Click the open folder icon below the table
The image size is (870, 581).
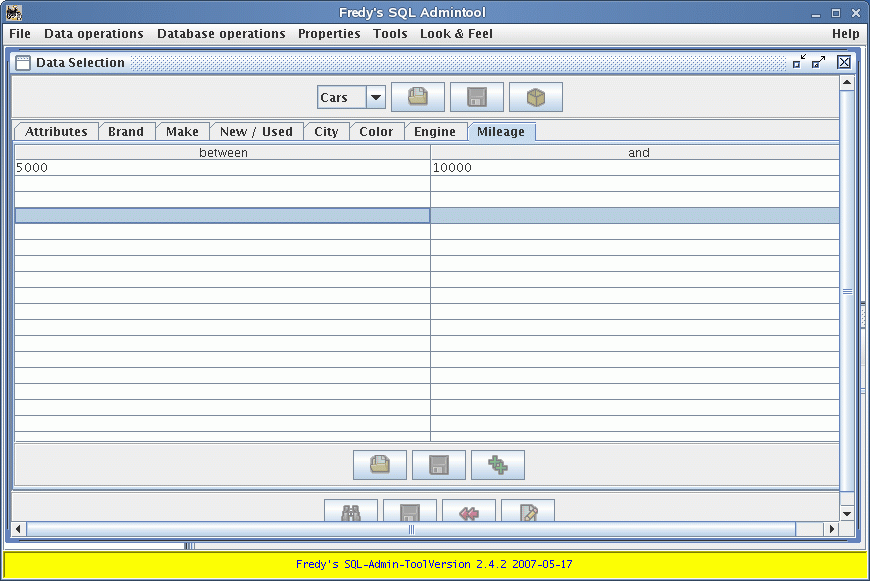coord(379,465)
